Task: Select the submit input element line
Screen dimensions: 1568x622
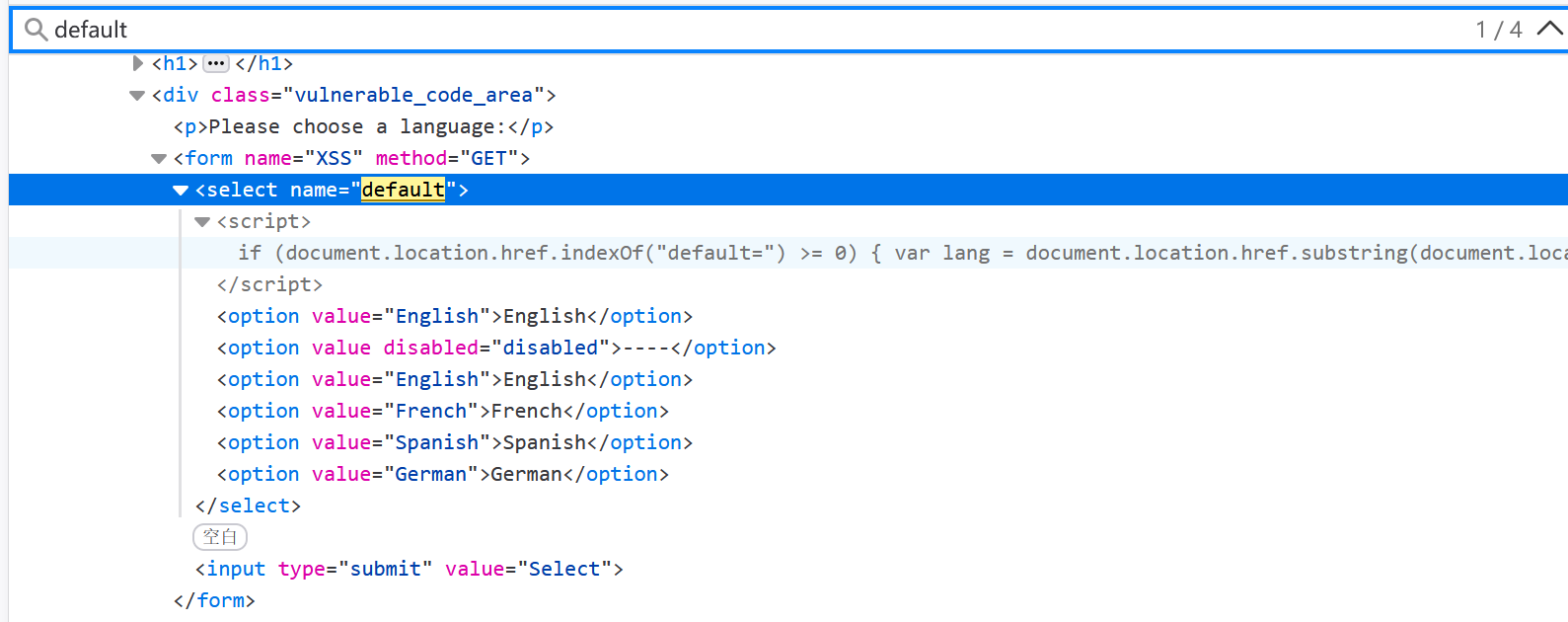Action: click(410, 569)
